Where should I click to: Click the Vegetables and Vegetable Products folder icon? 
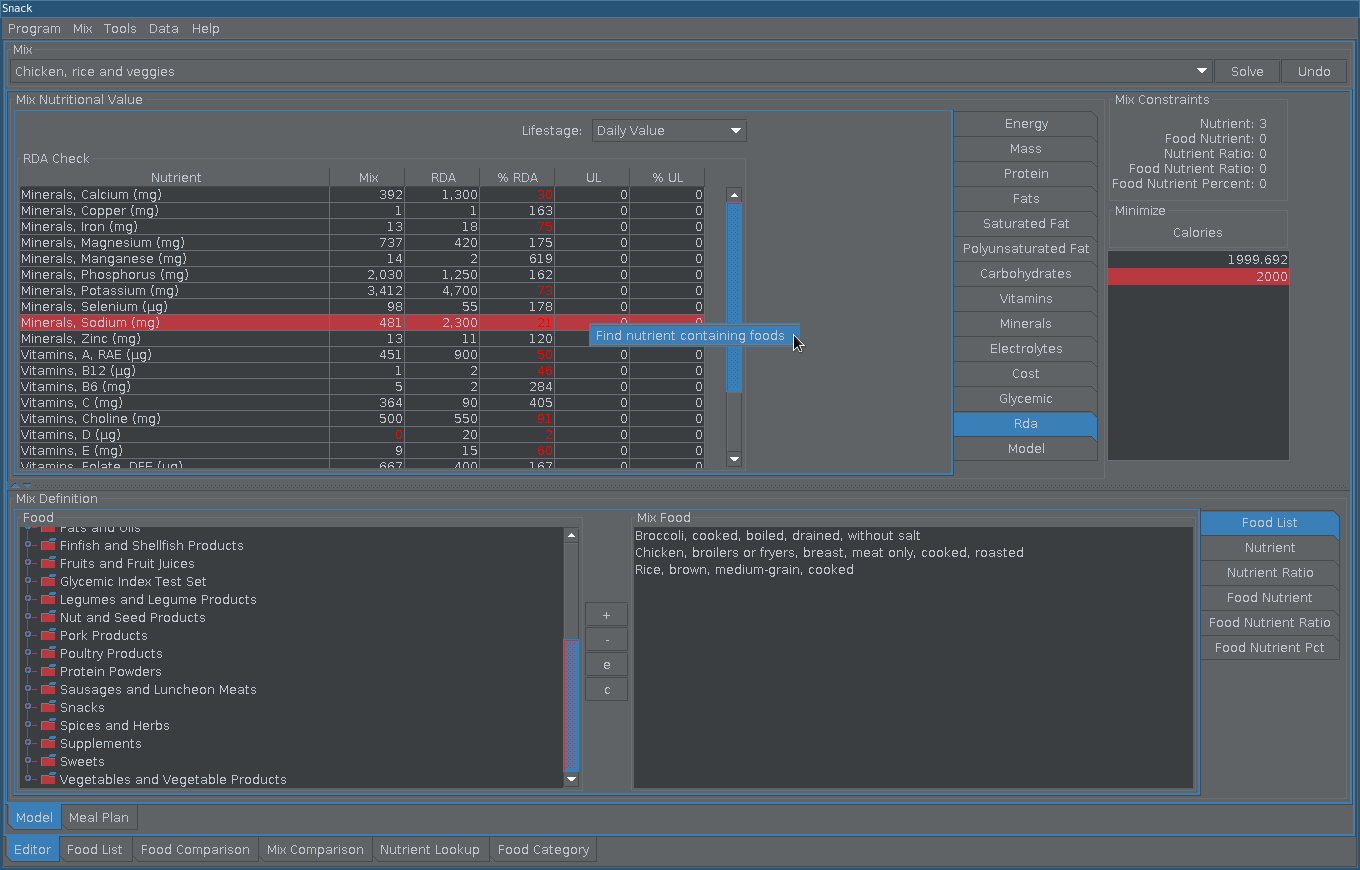[47, 779]
